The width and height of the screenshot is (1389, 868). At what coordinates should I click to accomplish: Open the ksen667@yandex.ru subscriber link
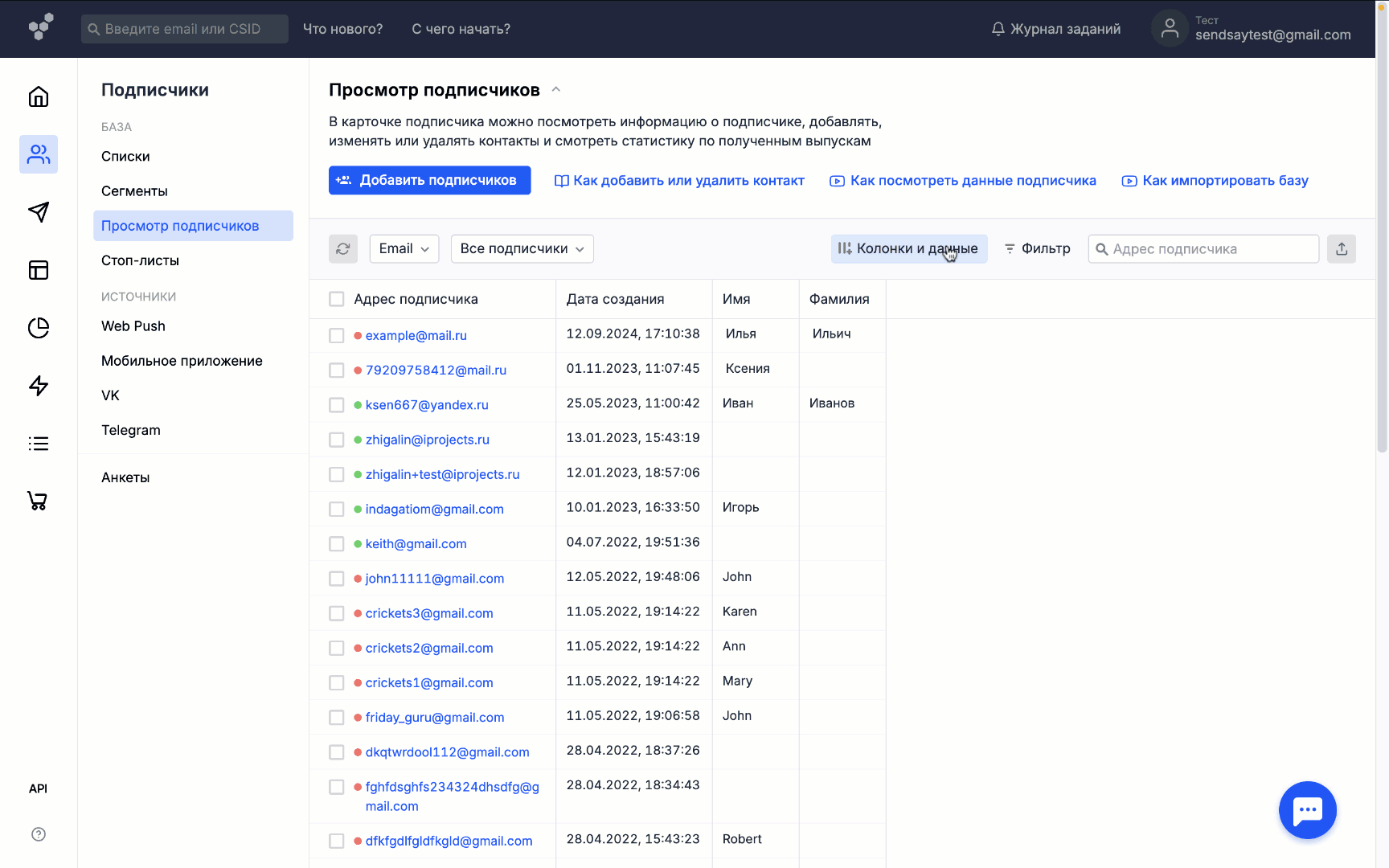click(427, 405)
